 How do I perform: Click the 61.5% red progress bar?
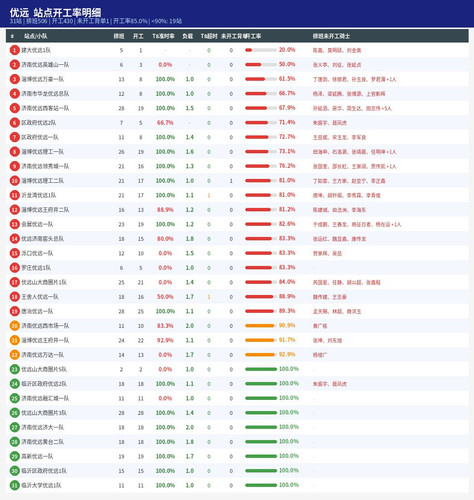tap(261, 79)
